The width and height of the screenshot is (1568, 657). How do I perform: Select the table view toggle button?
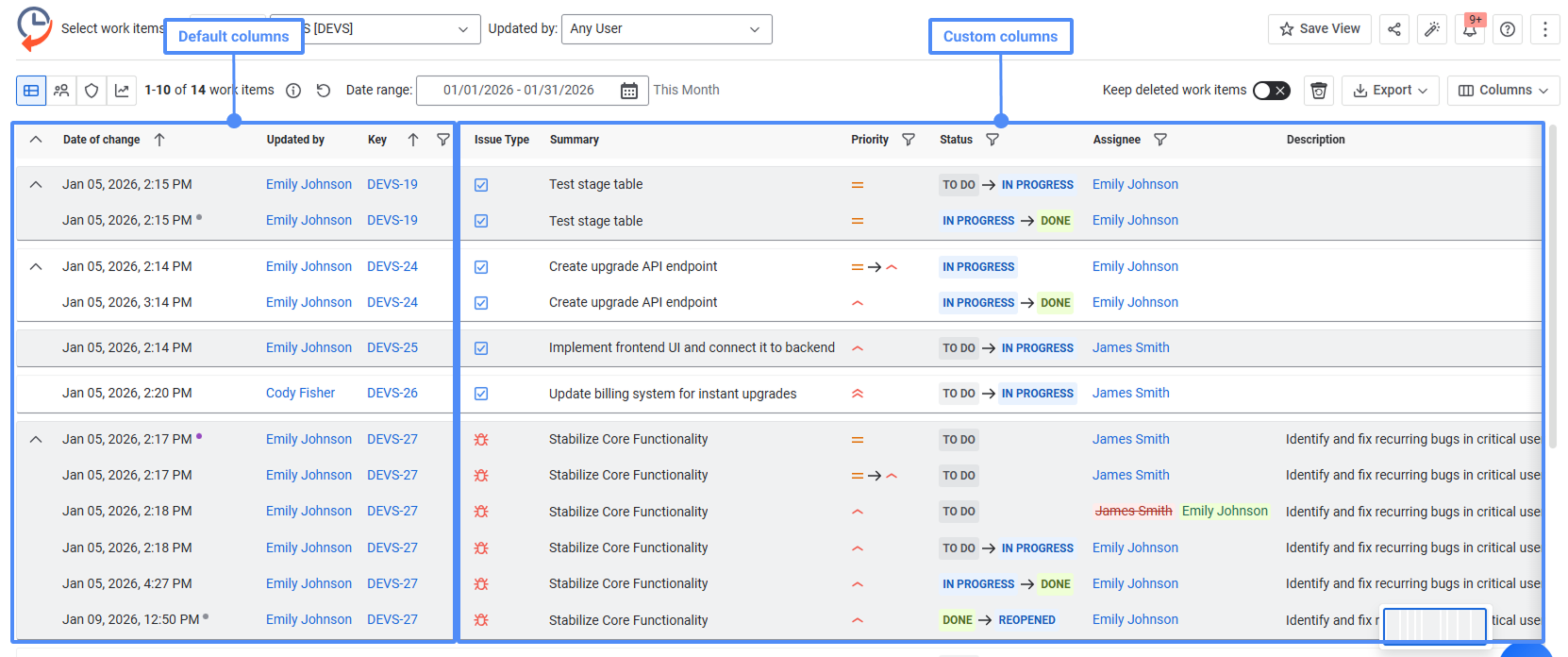click(31, 91)
